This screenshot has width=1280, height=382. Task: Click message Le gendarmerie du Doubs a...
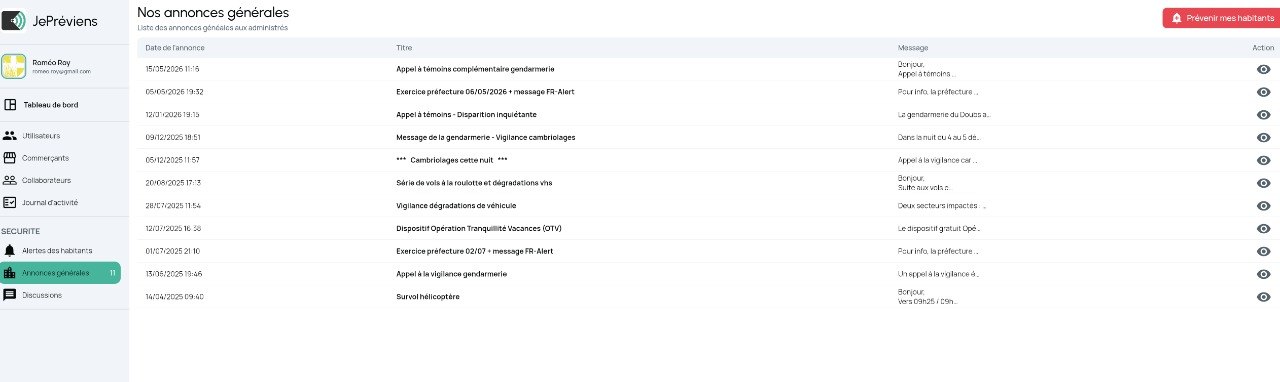point(945,115)
